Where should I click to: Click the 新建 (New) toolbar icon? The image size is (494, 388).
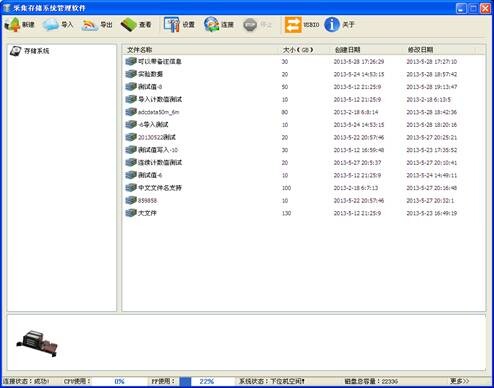(x=13, y=24)
